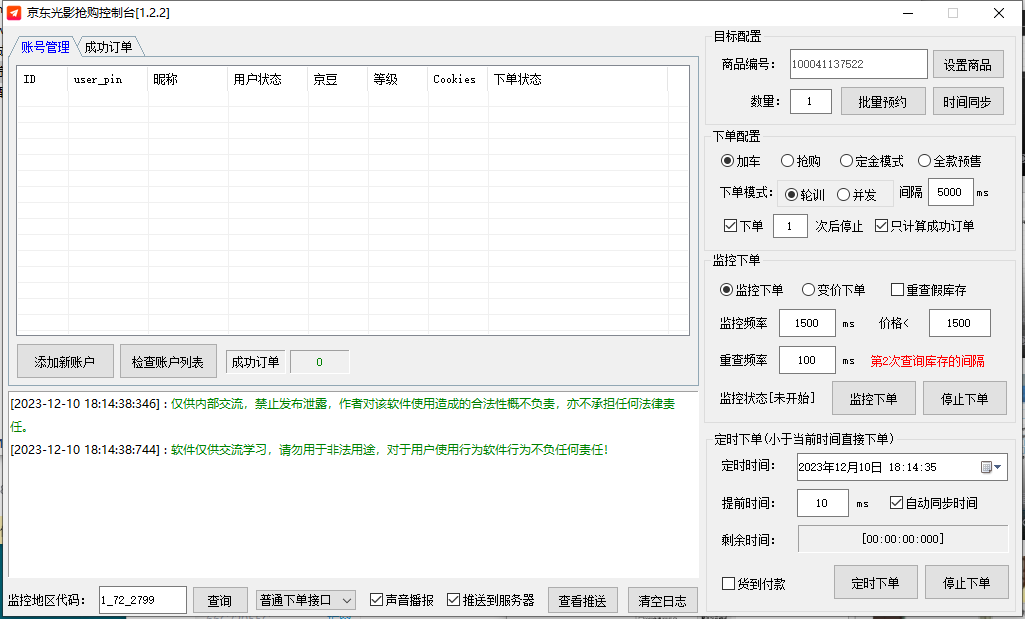Clear logs with 清空日志 button

click(x=662, y=600)
